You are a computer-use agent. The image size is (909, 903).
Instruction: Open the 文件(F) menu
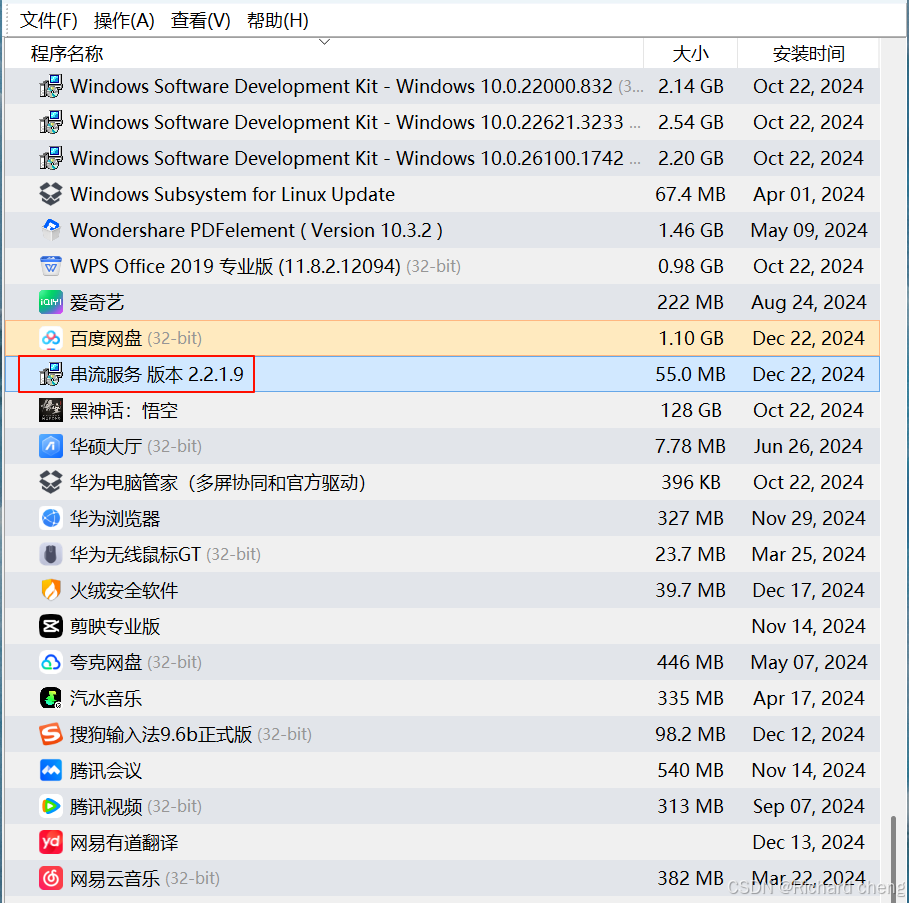[48, 21]
